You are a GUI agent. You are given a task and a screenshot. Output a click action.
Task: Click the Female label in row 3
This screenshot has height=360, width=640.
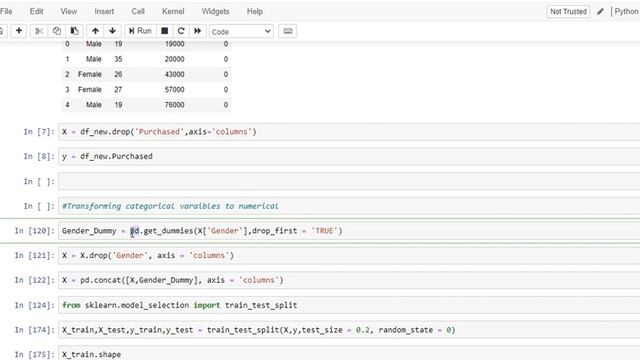coord(89,89)
